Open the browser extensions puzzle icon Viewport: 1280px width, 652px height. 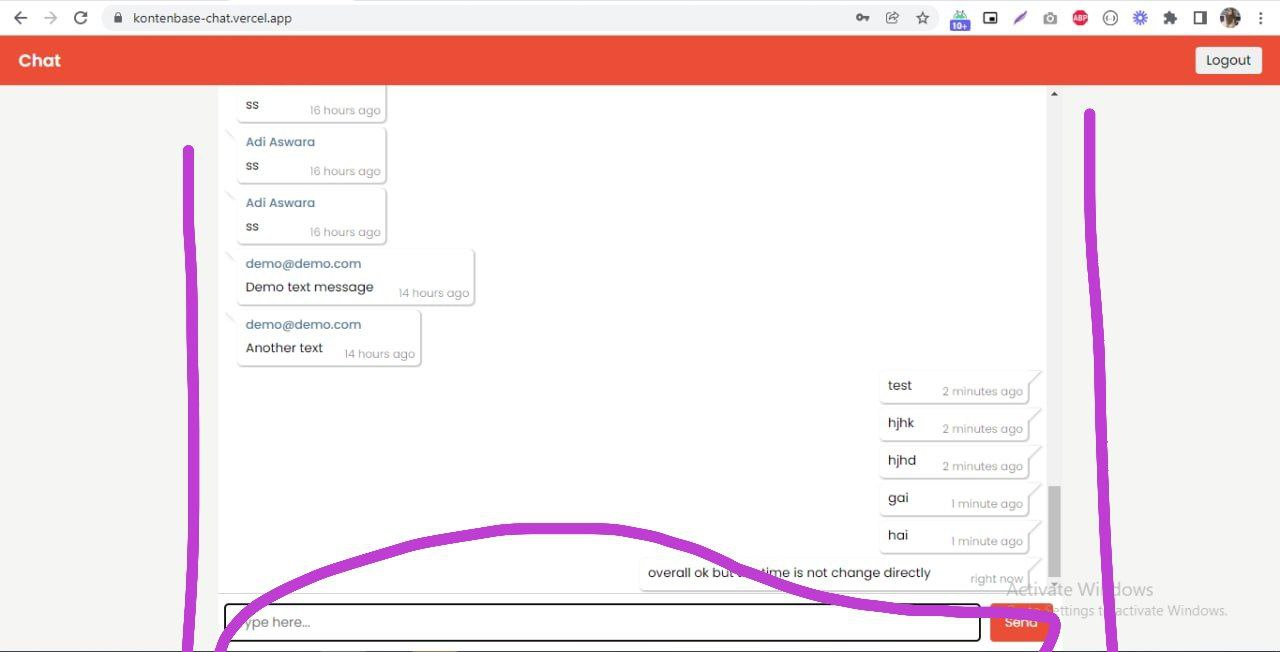pos(1169,17)
